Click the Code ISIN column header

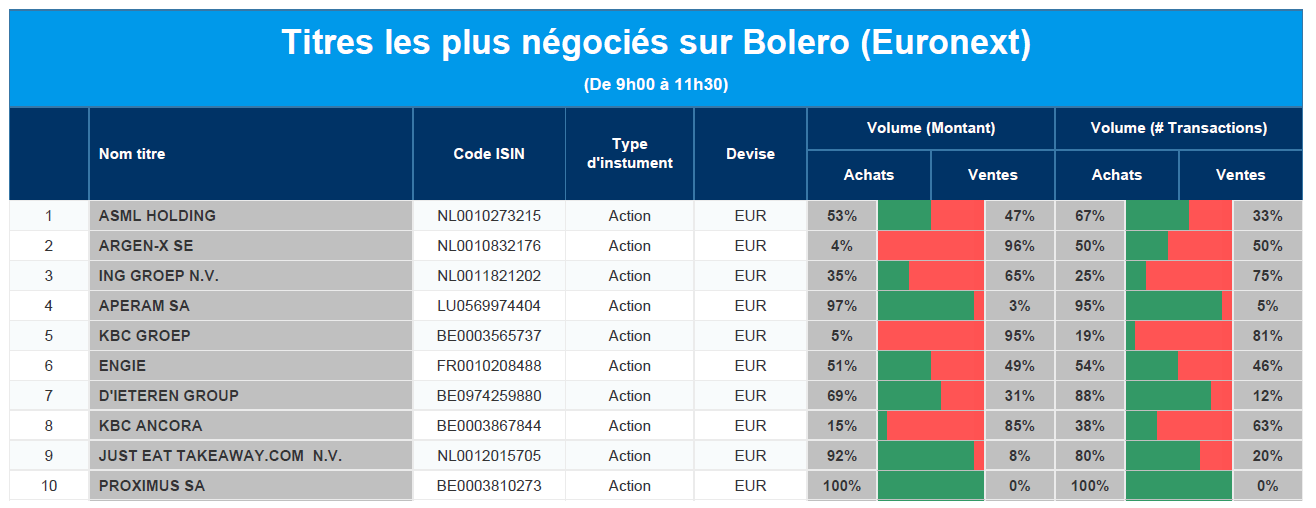(x=489, y=154)
